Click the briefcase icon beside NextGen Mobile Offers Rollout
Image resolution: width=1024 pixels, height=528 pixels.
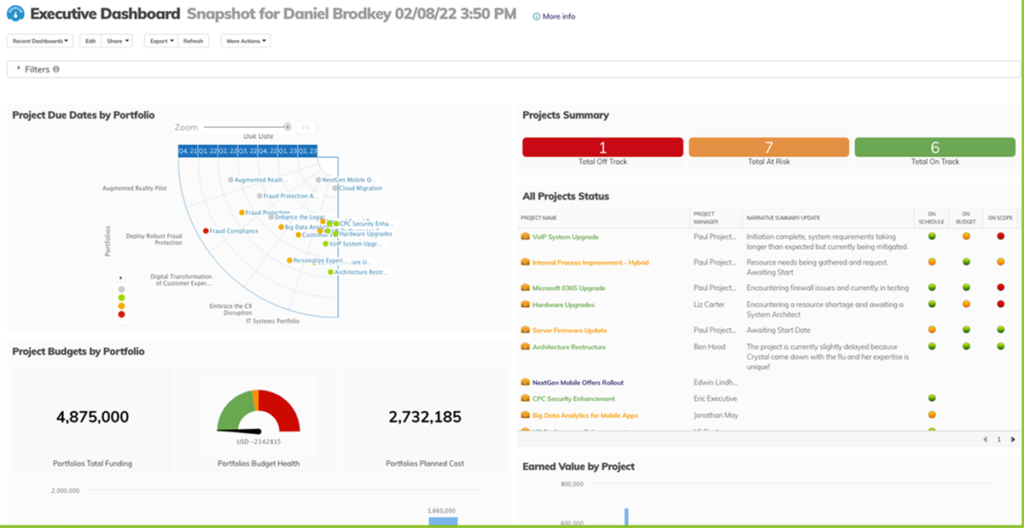tap(525, 382)
